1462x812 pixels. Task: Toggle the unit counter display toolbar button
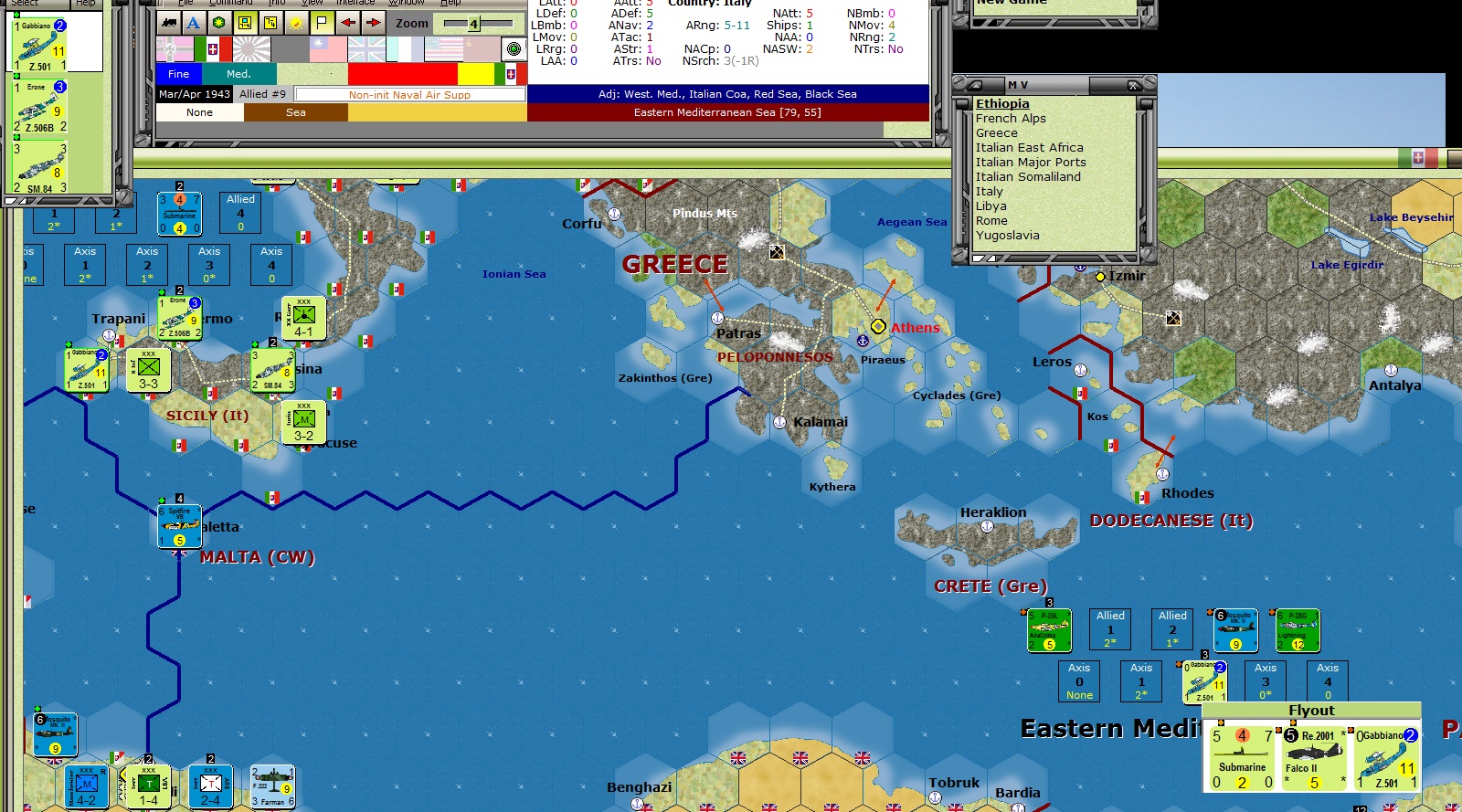tap(245, 23)
